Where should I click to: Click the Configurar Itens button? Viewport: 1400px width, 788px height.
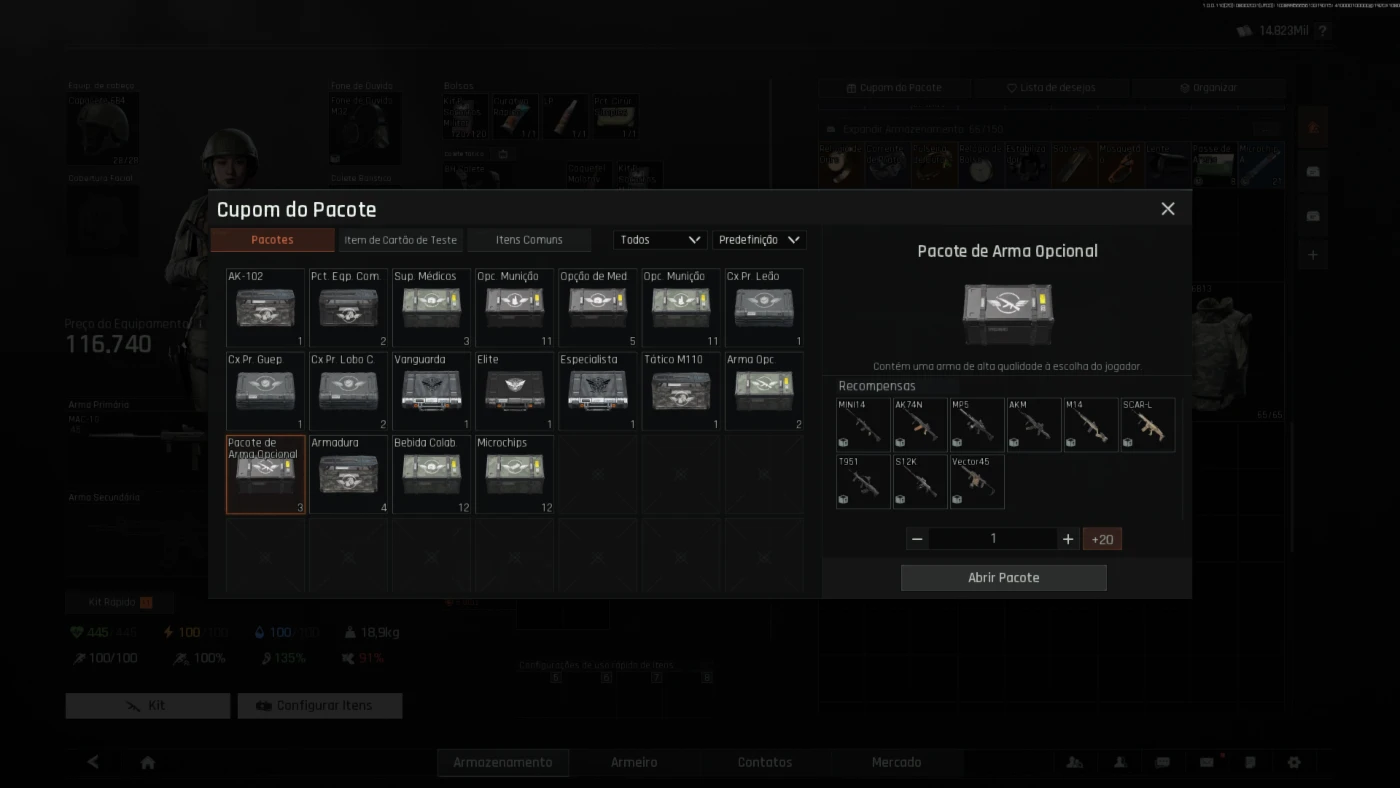pyautogui.click(x=320, y=705)
